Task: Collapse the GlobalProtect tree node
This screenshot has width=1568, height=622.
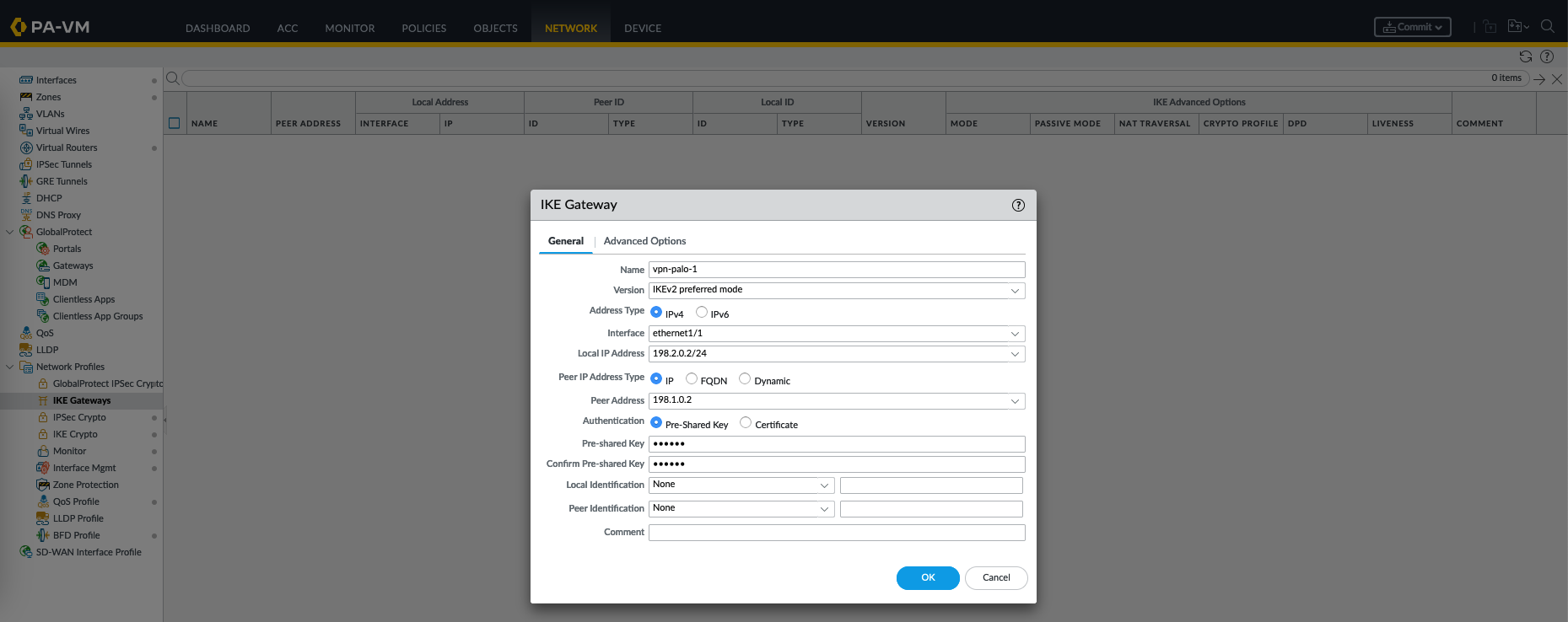Action: [x=10, y=232]
